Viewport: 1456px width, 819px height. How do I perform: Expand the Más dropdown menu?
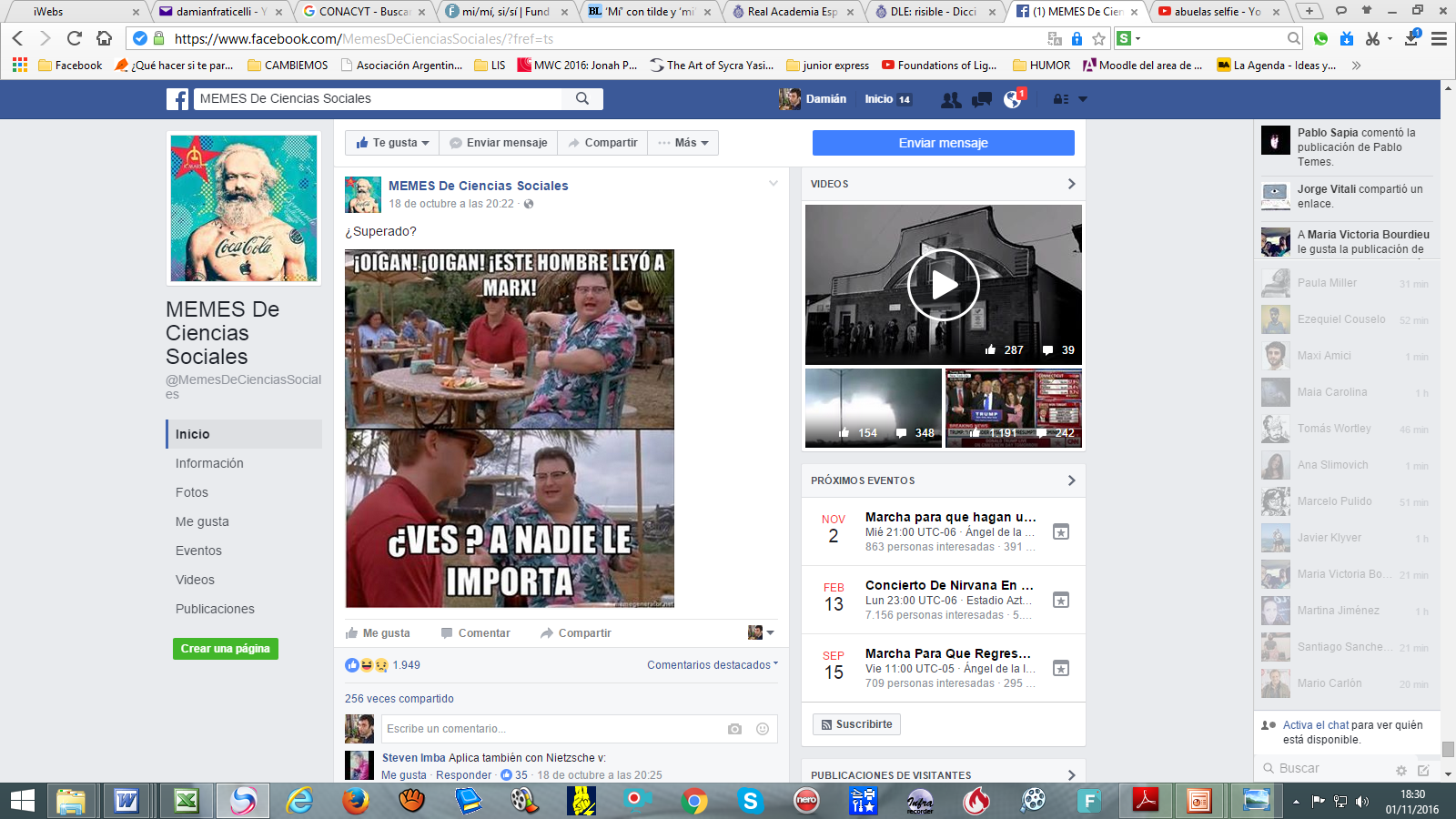(683, 143)
